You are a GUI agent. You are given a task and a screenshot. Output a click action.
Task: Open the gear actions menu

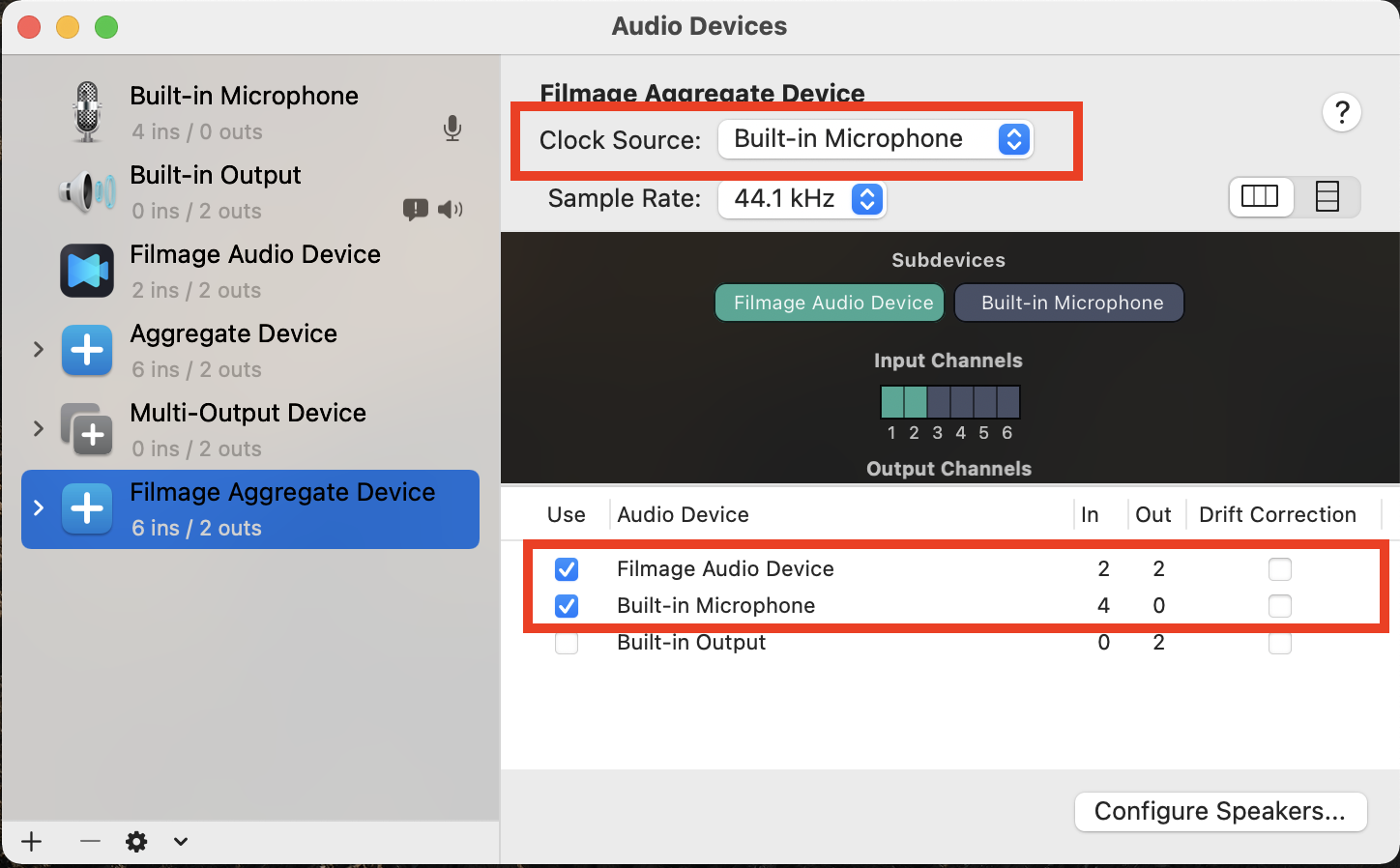pos(137,842)
